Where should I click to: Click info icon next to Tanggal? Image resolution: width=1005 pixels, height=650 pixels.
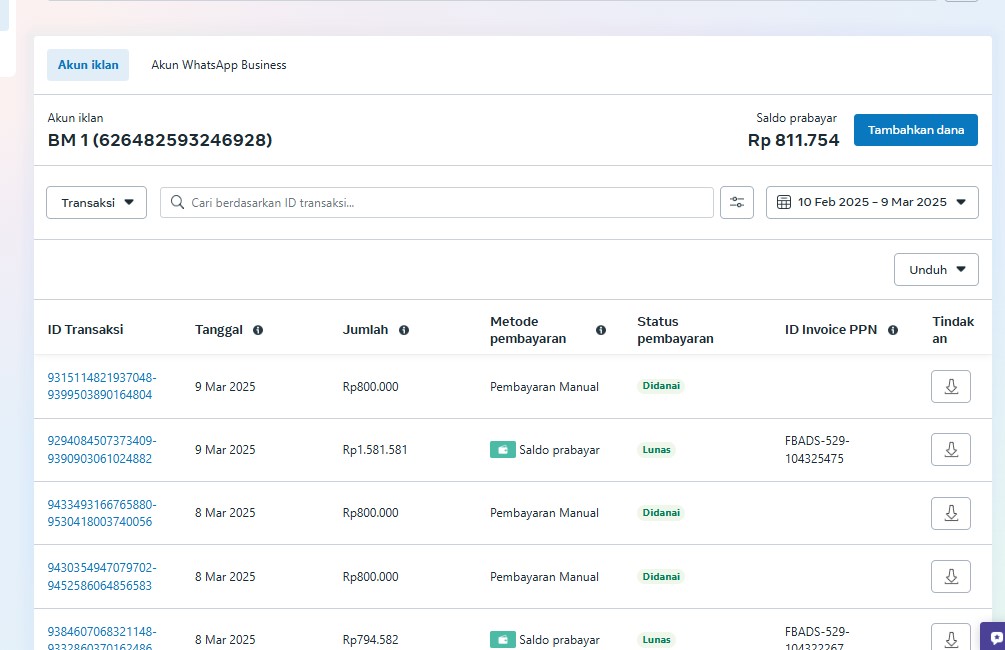(x=258, y=330)
